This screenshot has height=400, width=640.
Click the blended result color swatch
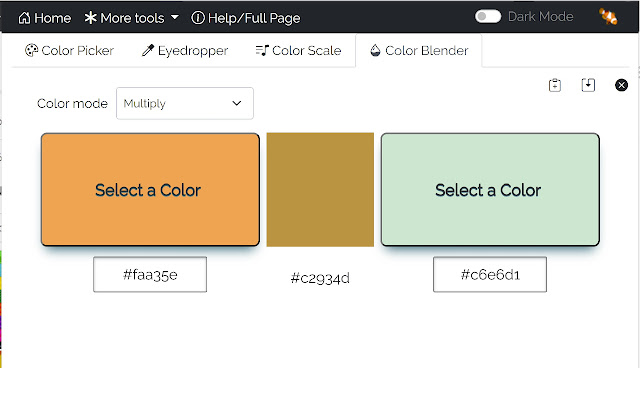click(320, 190)
